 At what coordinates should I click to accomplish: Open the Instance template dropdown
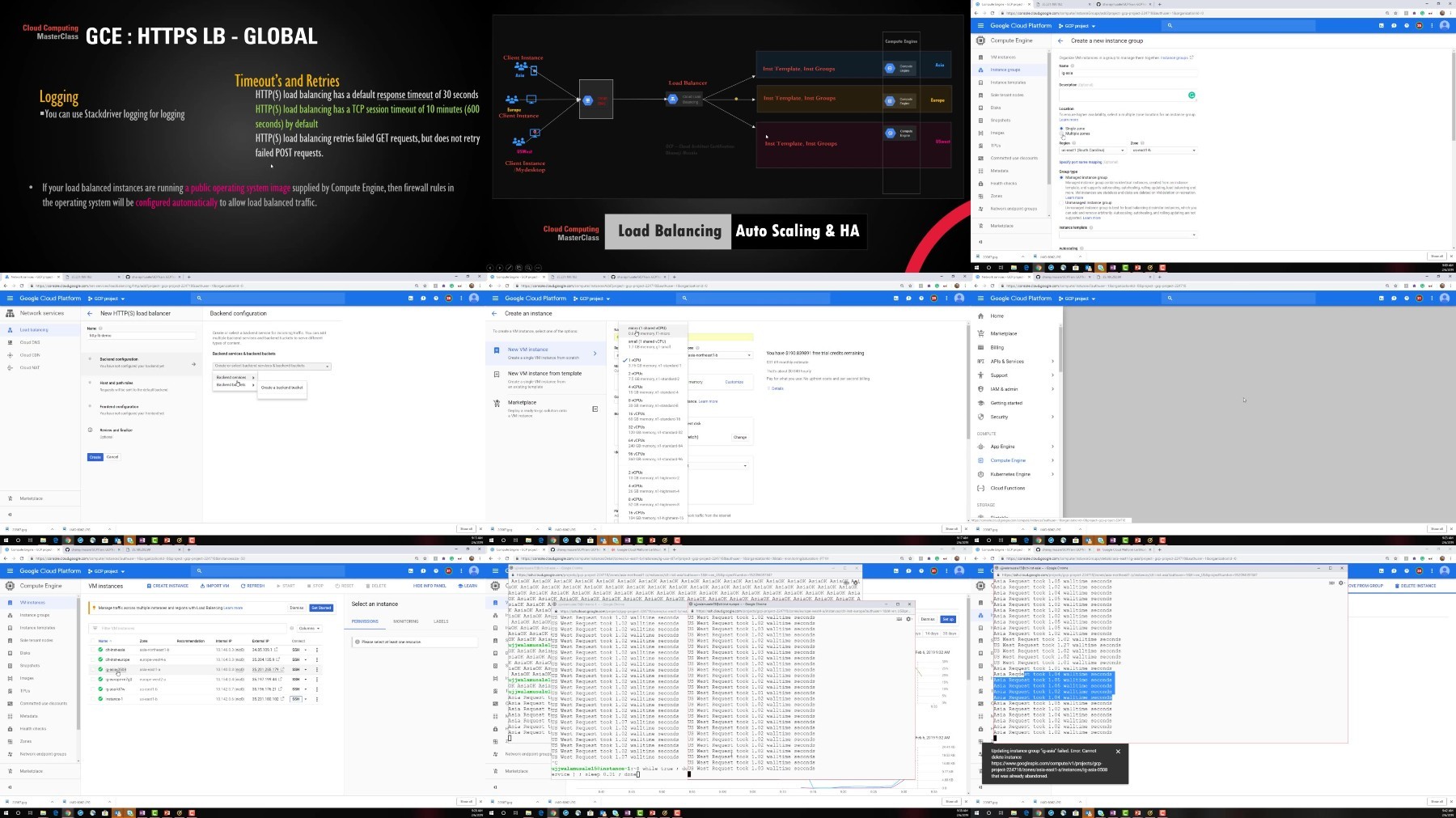[1128, 235]
